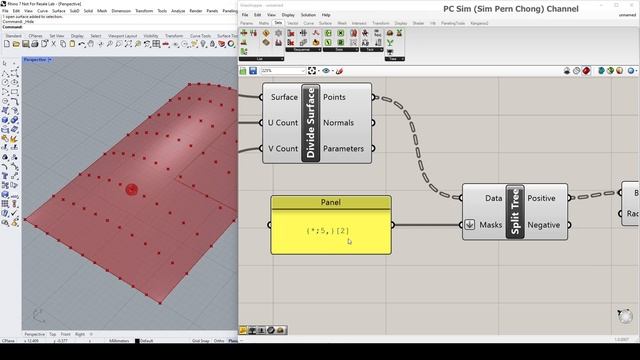This screenshot has height=360, width=640.
Task: Click the Negative output of Split Tree
Action: 544,225
